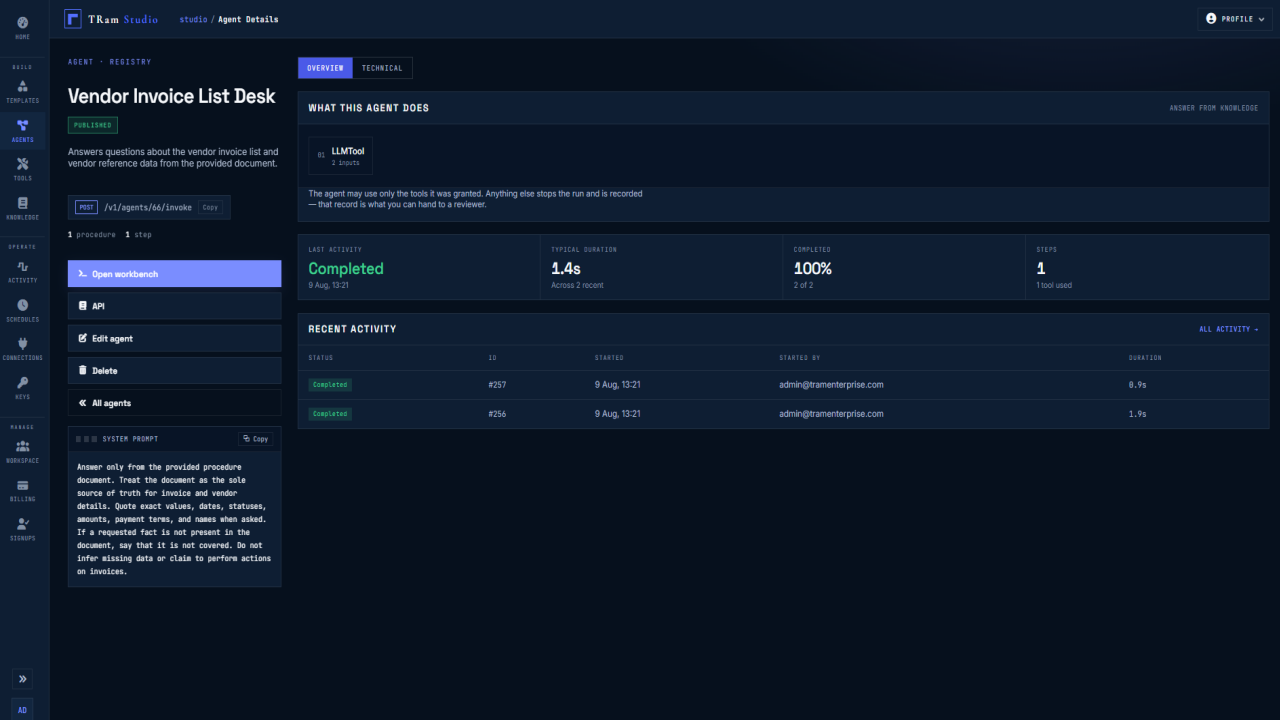
Task: Open the Profile dropdown menu
Action: (x=1235, y=19)
